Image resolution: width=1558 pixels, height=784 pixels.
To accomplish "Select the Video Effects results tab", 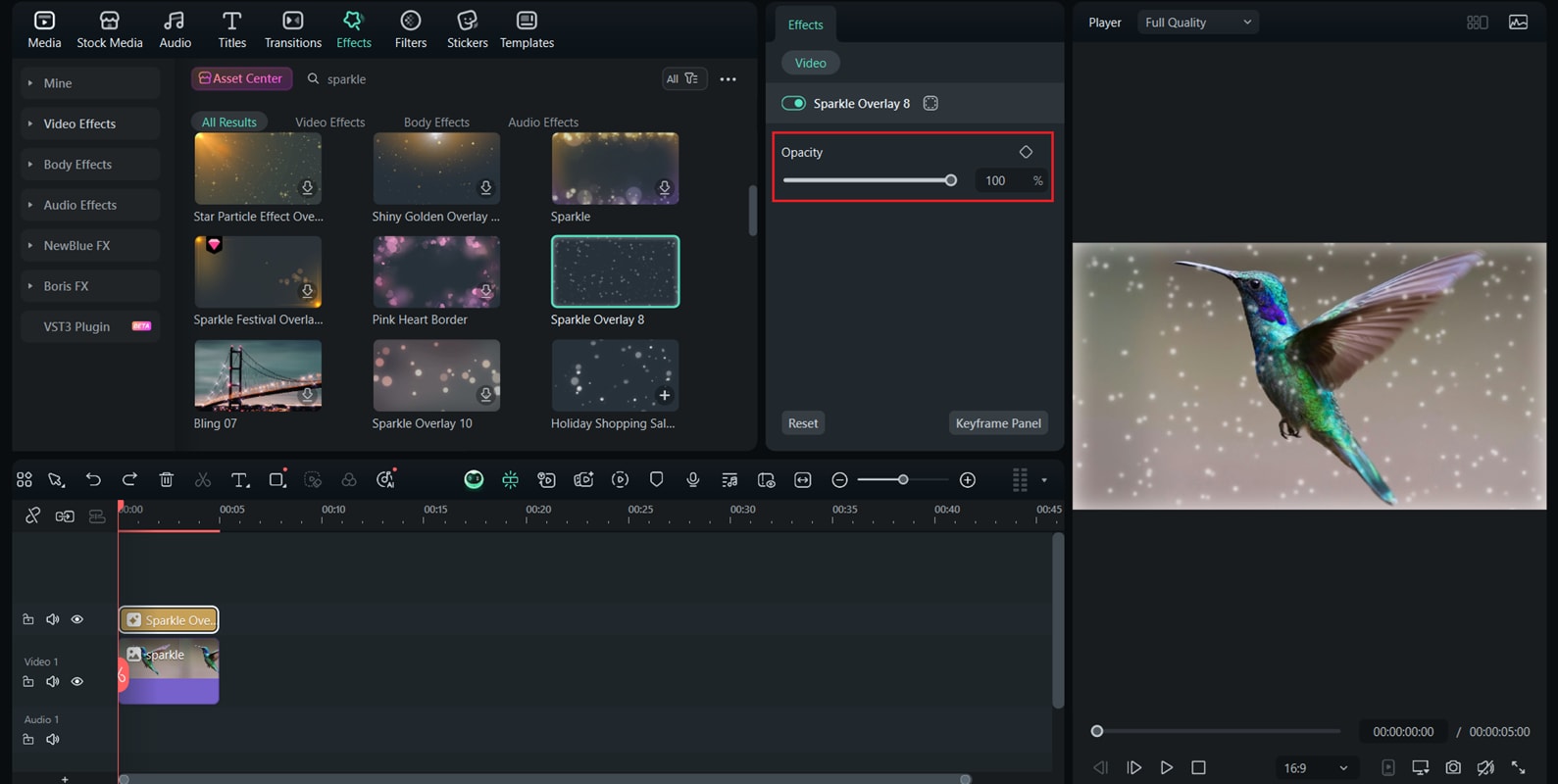I will click(x=330, y=122).
